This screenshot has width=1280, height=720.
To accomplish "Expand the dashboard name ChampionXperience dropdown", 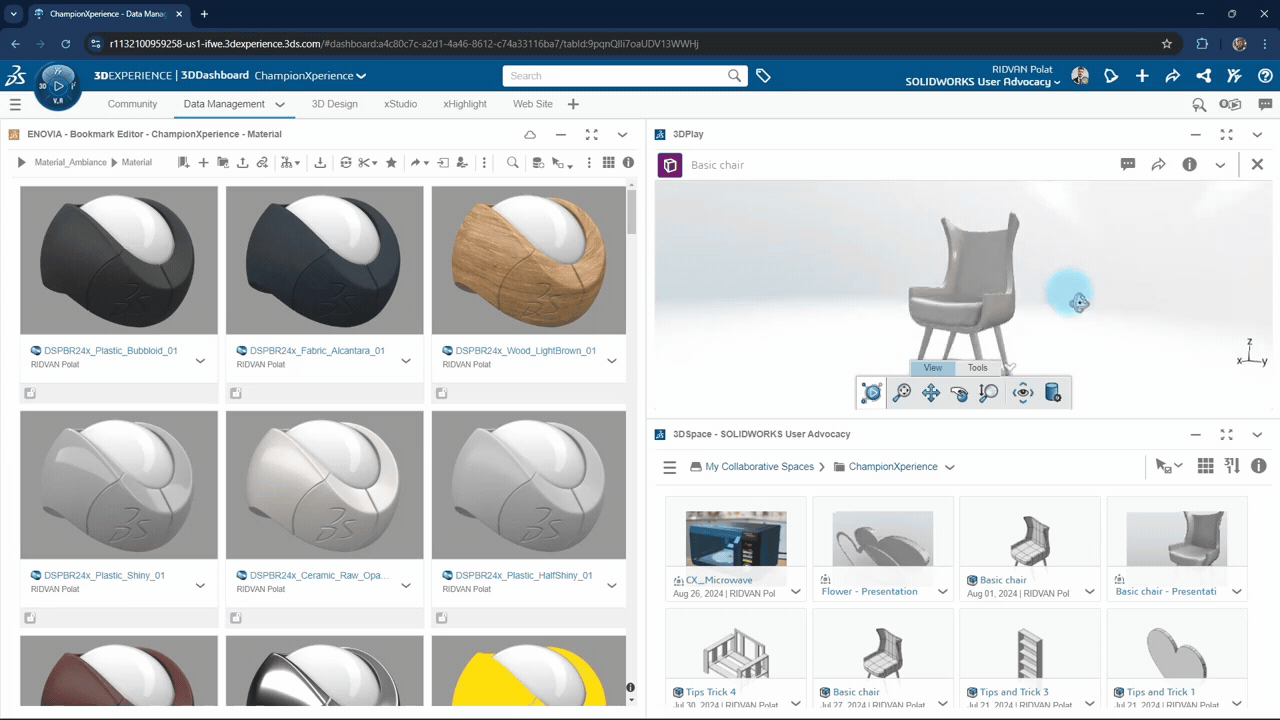I will (361, 76).
